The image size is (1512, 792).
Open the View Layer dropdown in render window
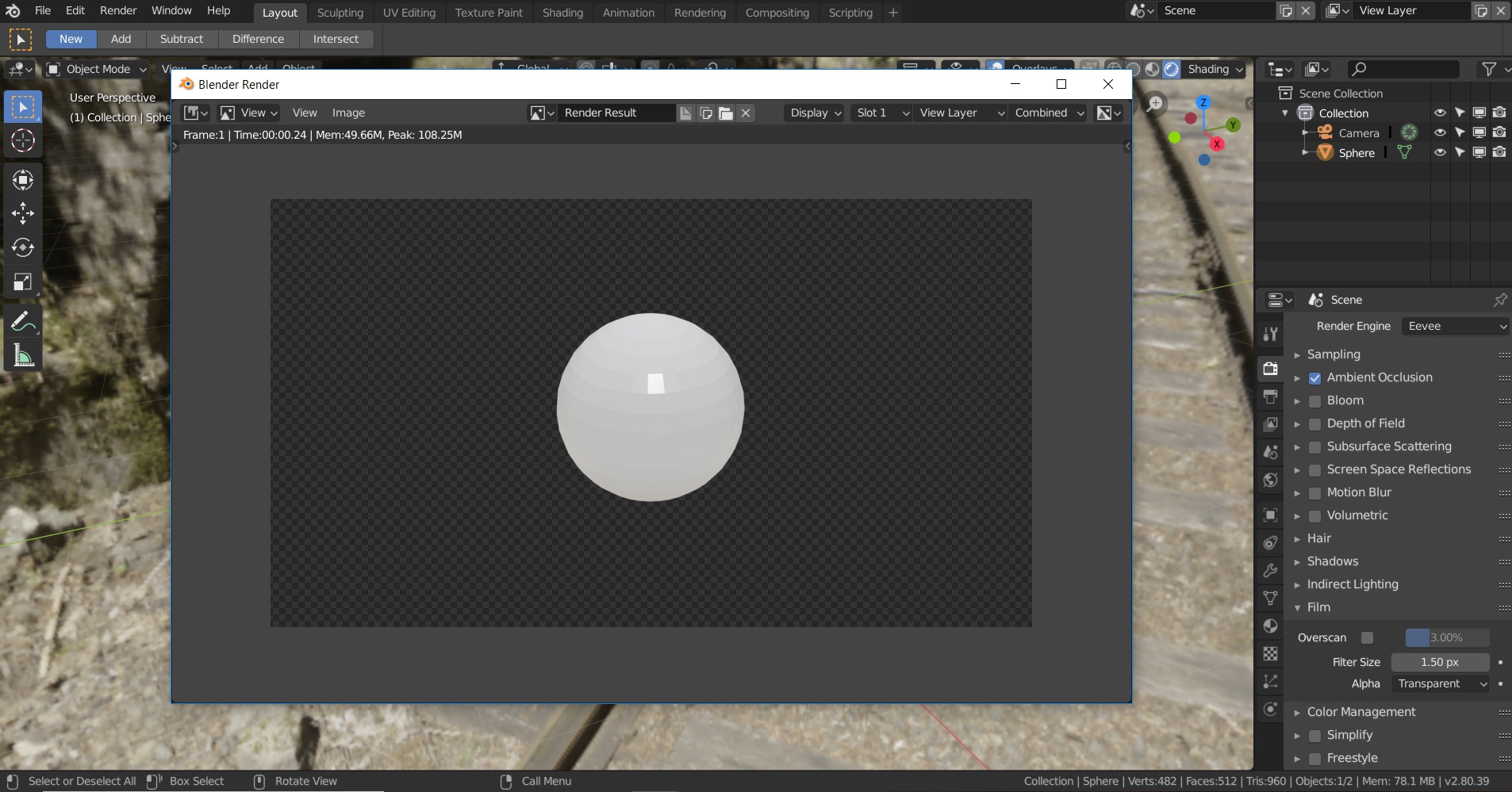pyautogui.click(x=961, y=113)
